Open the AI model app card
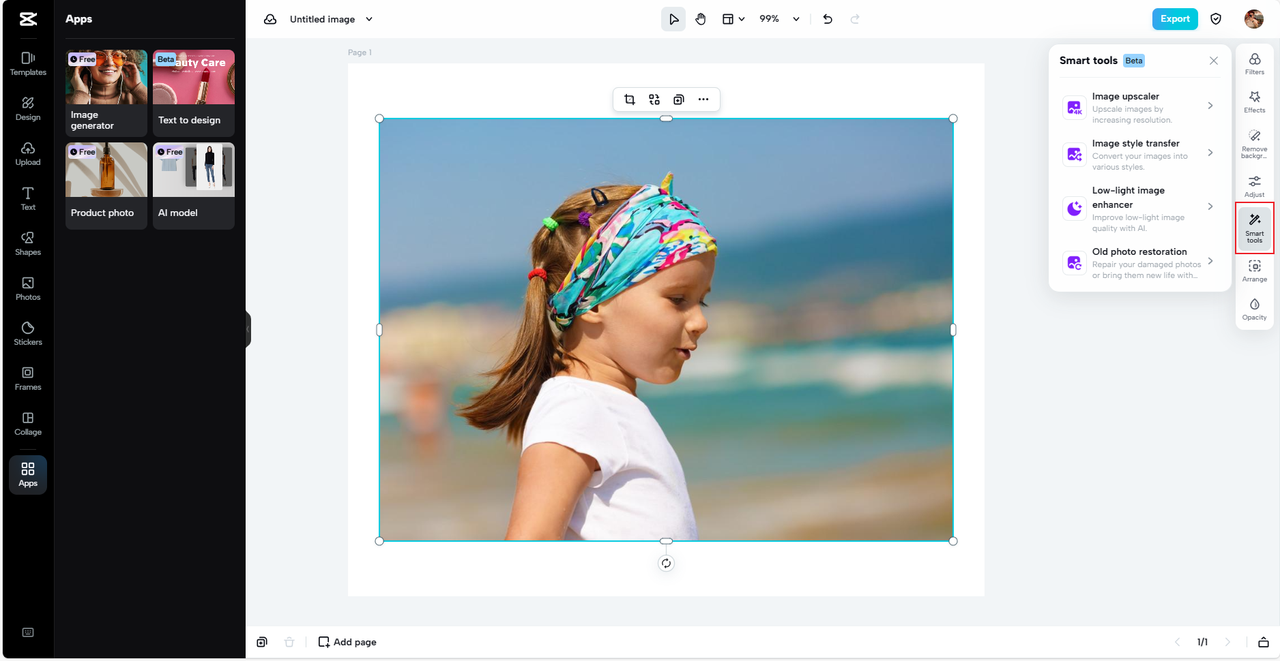Image resolution: width=1280 pixels, height=661 pixels. 194,186
